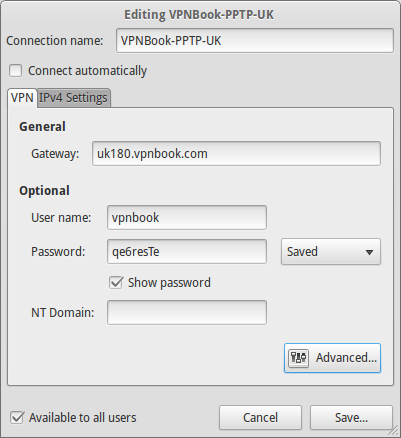Select the VPN tab
Image resolution: width=401 pixels, height=438 pixels.
click(22, 98)
